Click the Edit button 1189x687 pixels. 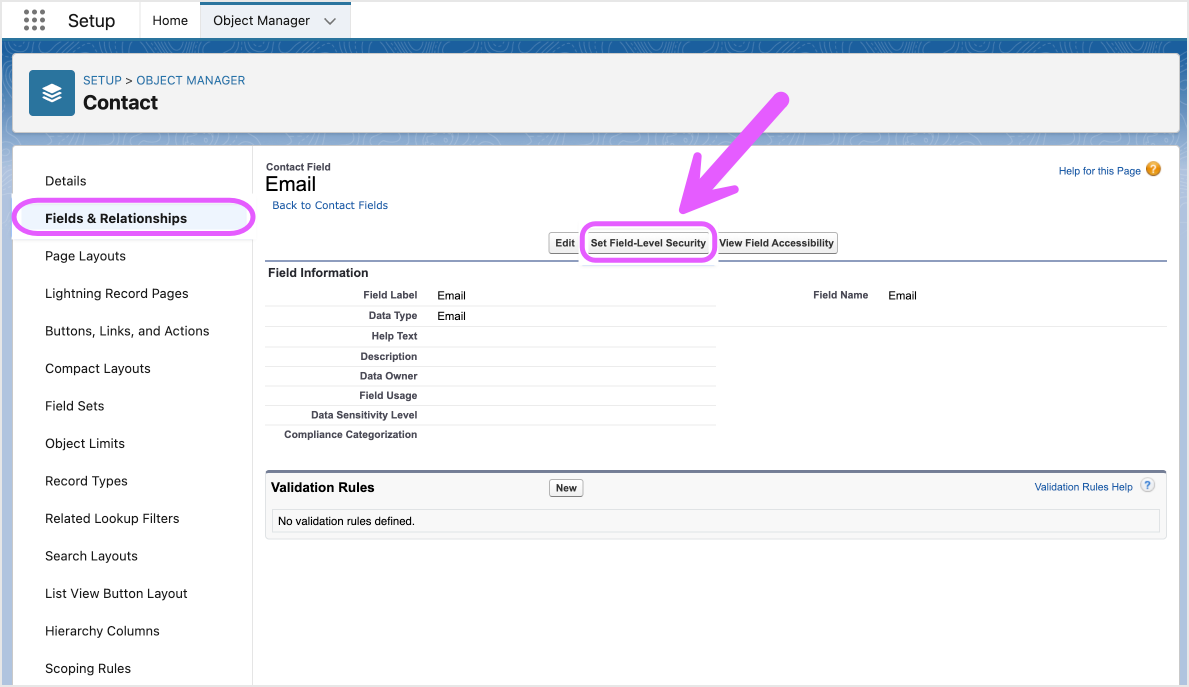tap(565, 243)
